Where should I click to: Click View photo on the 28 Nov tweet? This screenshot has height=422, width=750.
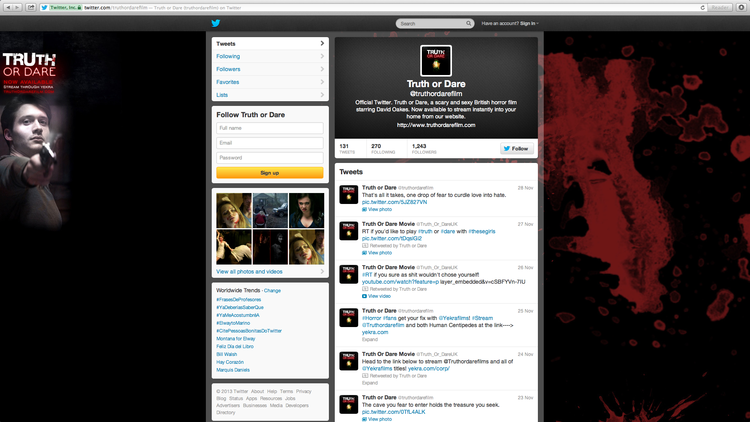click(377, 210)
